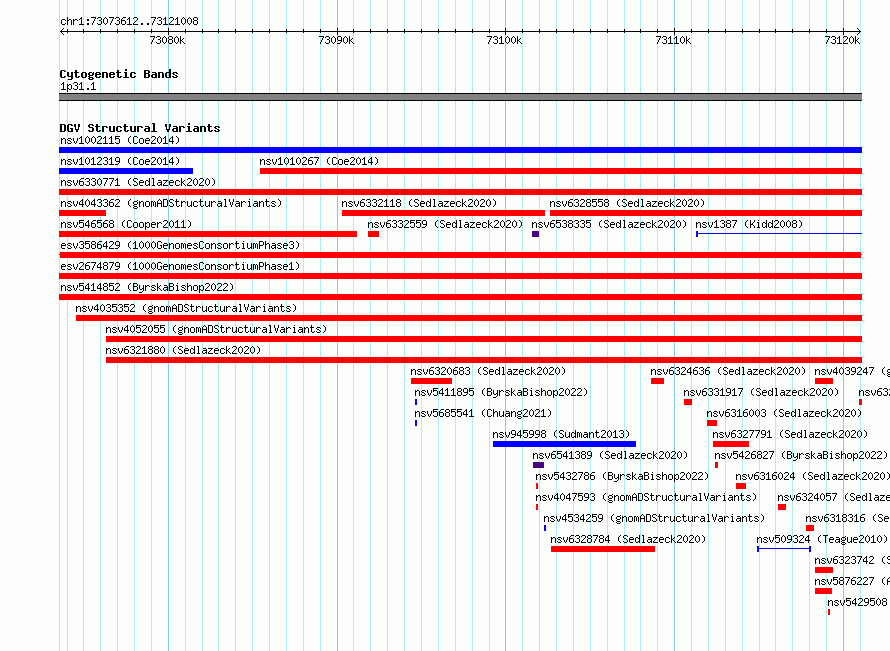Select nsv5432786 (ByrskaBishop2022) variant
The image size is (890, 651).
622,476
